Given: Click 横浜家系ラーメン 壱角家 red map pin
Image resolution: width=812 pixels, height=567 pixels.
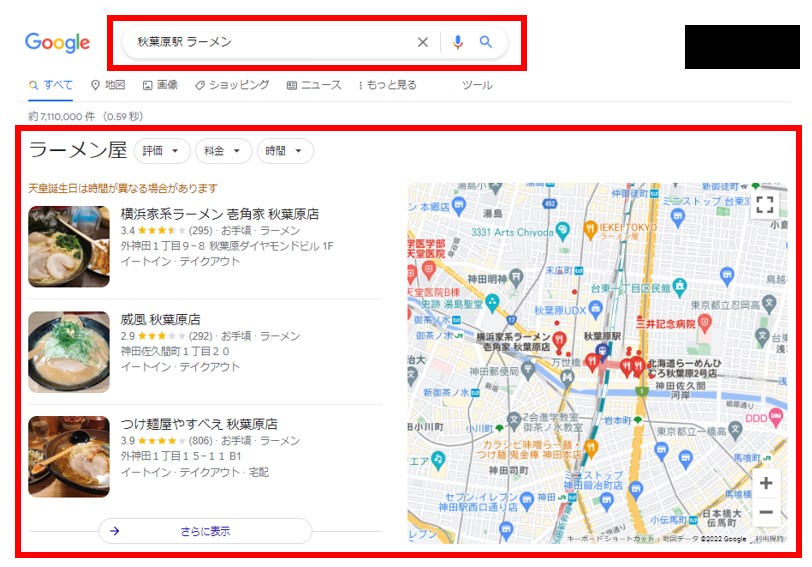Looking at the screenshot, I should 559,341.
